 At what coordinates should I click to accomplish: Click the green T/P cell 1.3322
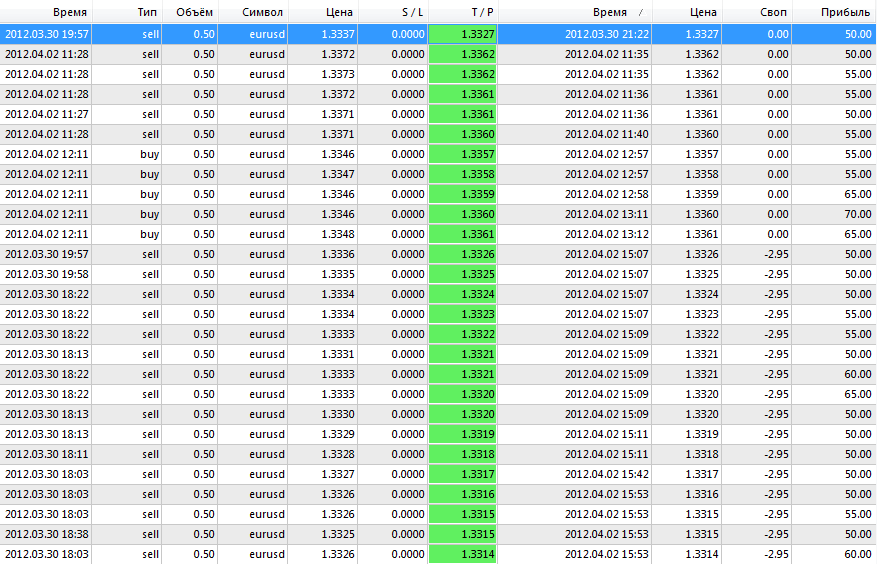coord(463,334)
